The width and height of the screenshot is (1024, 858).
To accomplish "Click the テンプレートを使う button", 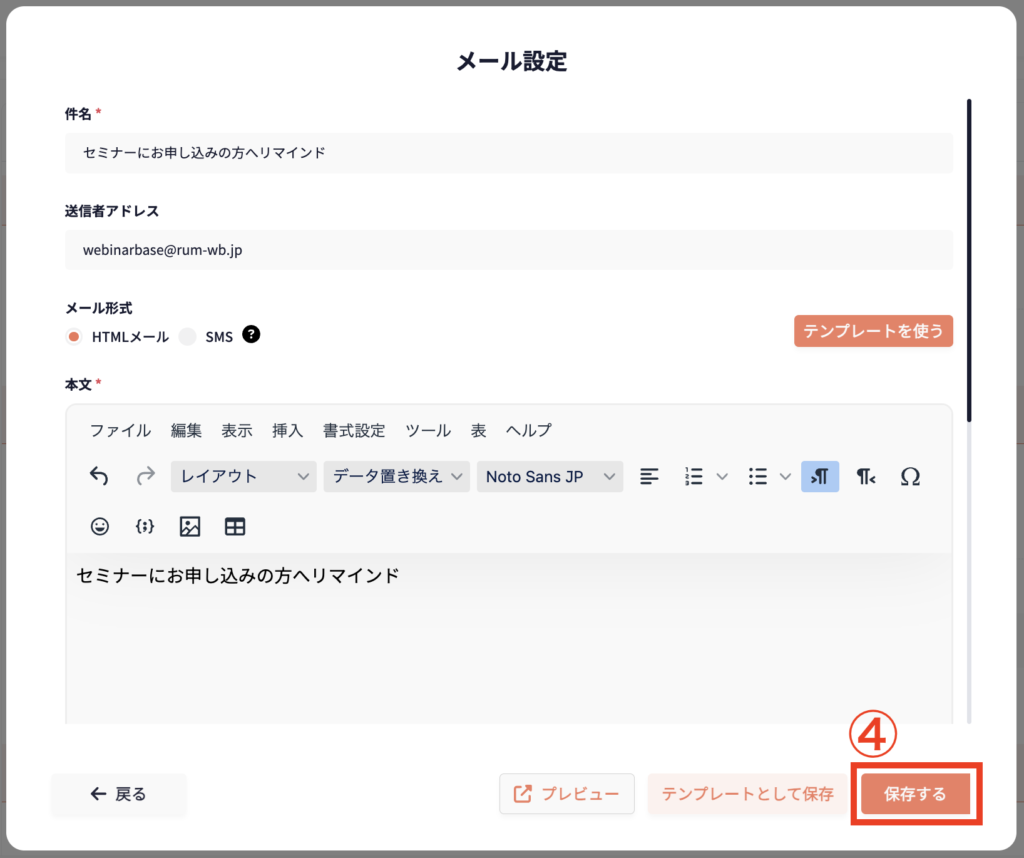I will point(873,331).
